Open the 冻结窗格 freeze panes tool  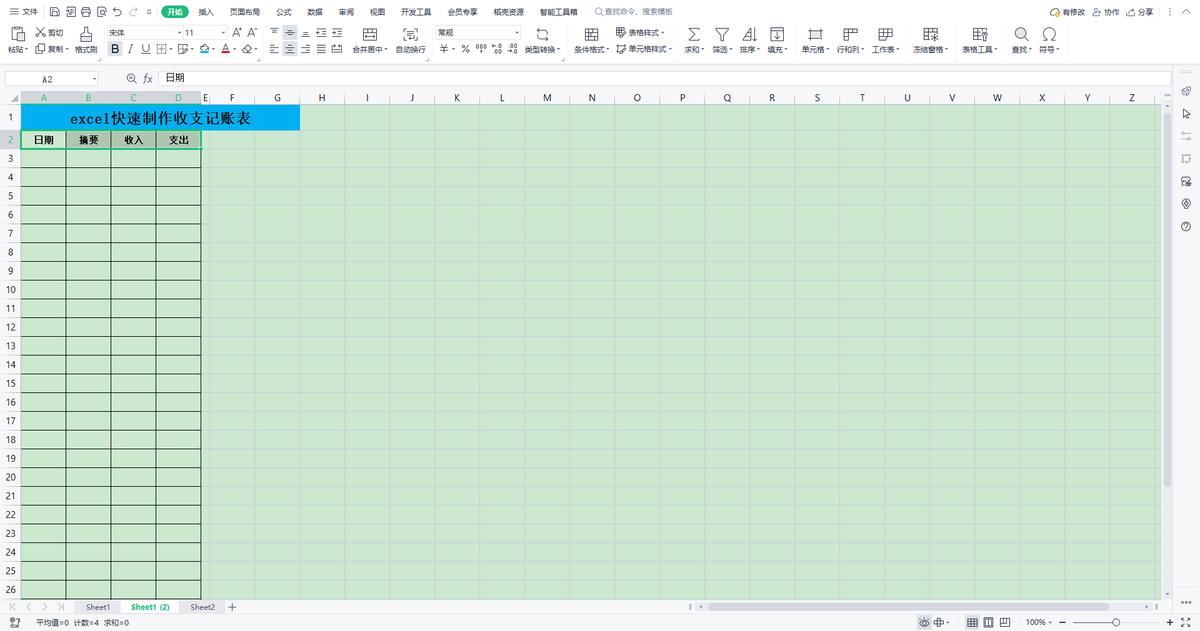[x=929, y=40]
